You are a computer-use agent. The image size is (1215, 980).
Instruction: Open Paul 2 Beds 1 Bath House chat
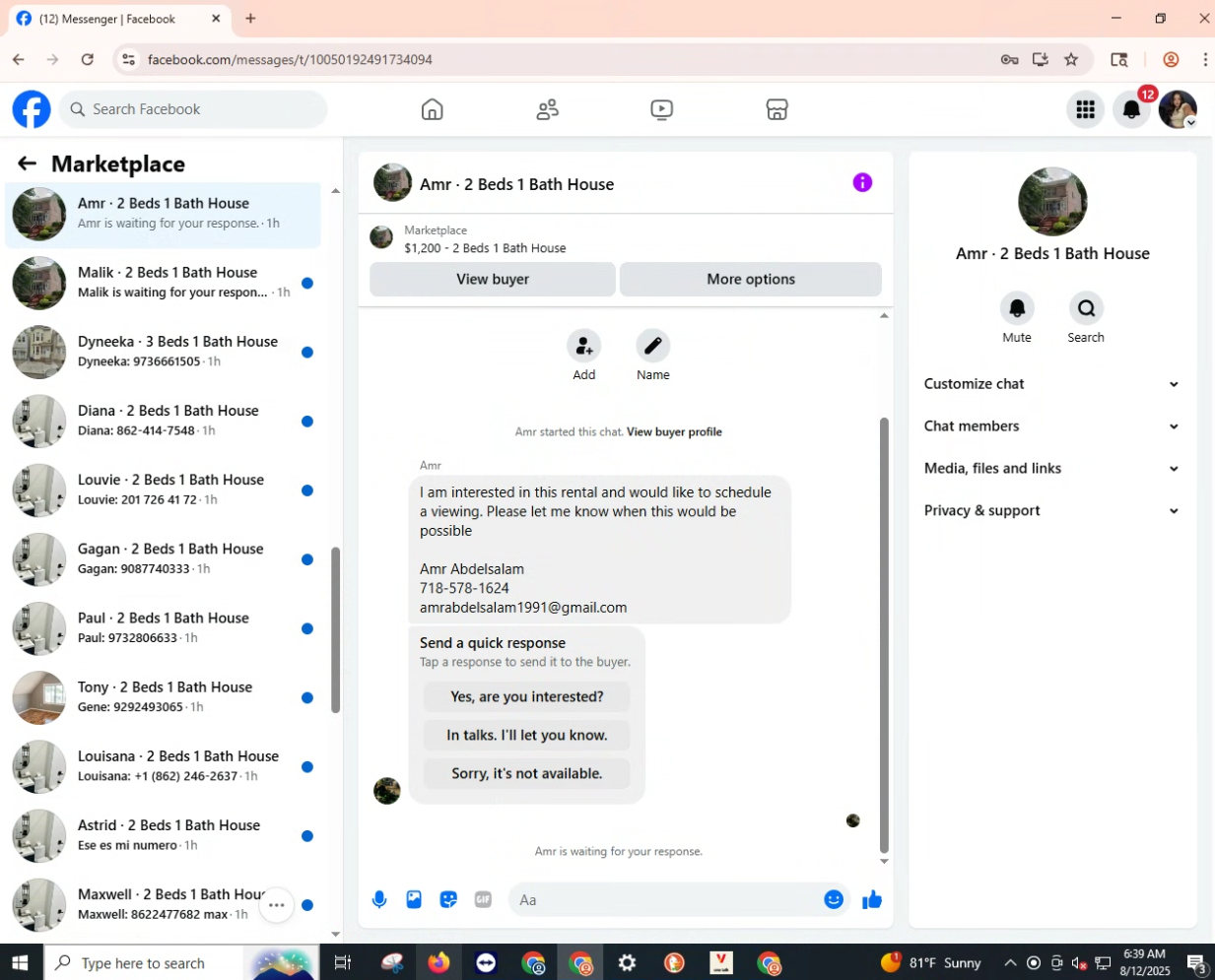tap(163, 627)
